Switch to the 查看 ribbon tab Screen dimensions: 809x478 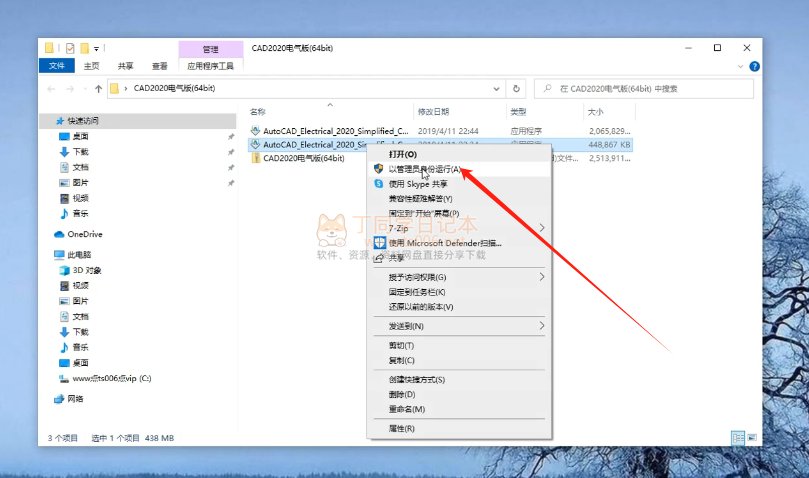159,66
